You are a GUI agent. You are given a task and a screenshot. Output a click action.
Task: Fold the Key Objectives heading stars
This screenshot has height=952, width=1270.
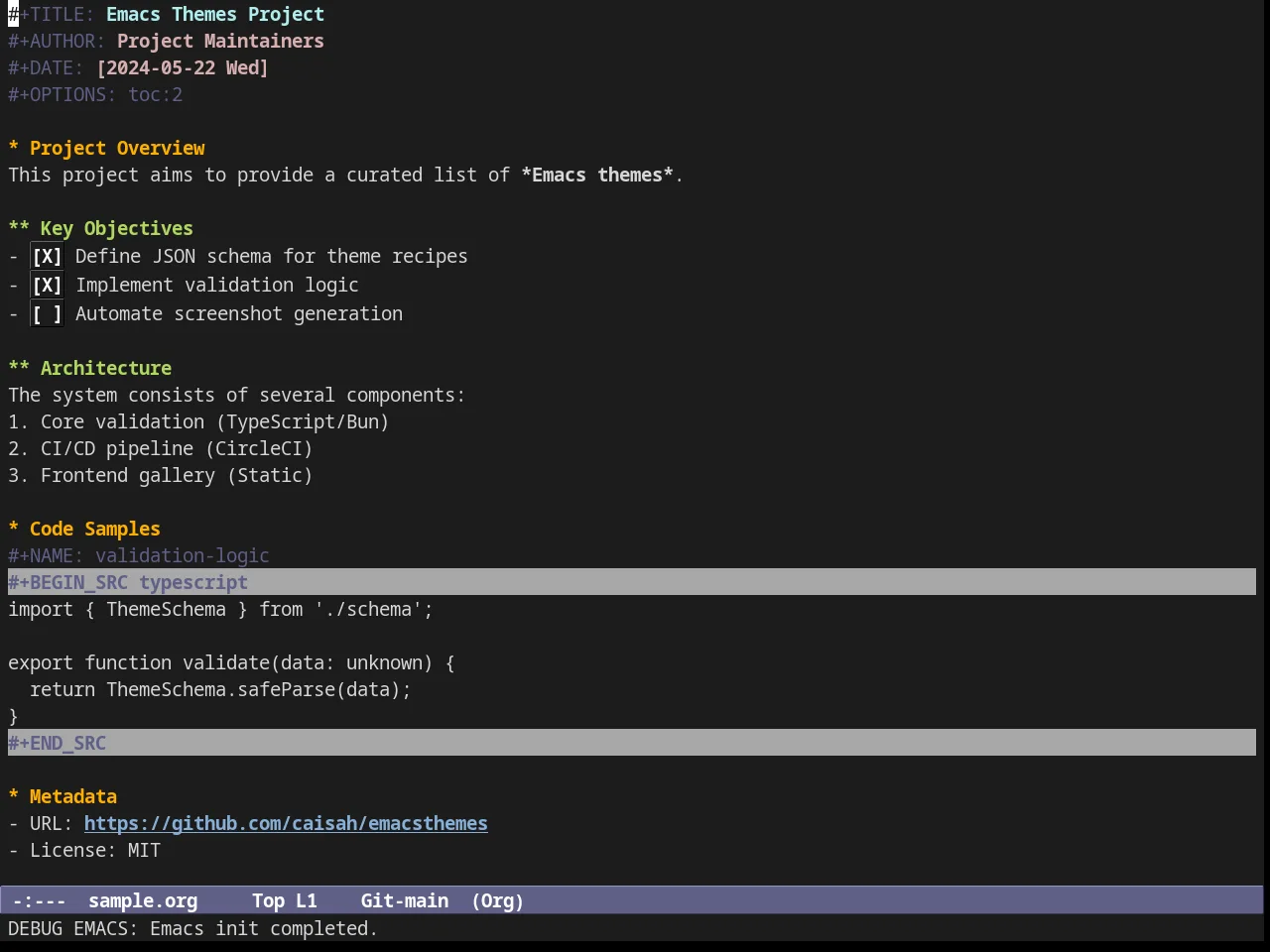[19, 229]
